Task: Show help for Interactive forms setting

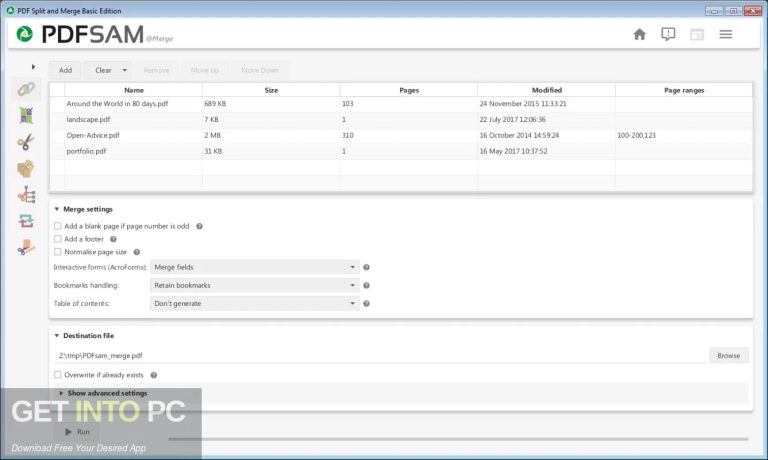Action: 366,267
